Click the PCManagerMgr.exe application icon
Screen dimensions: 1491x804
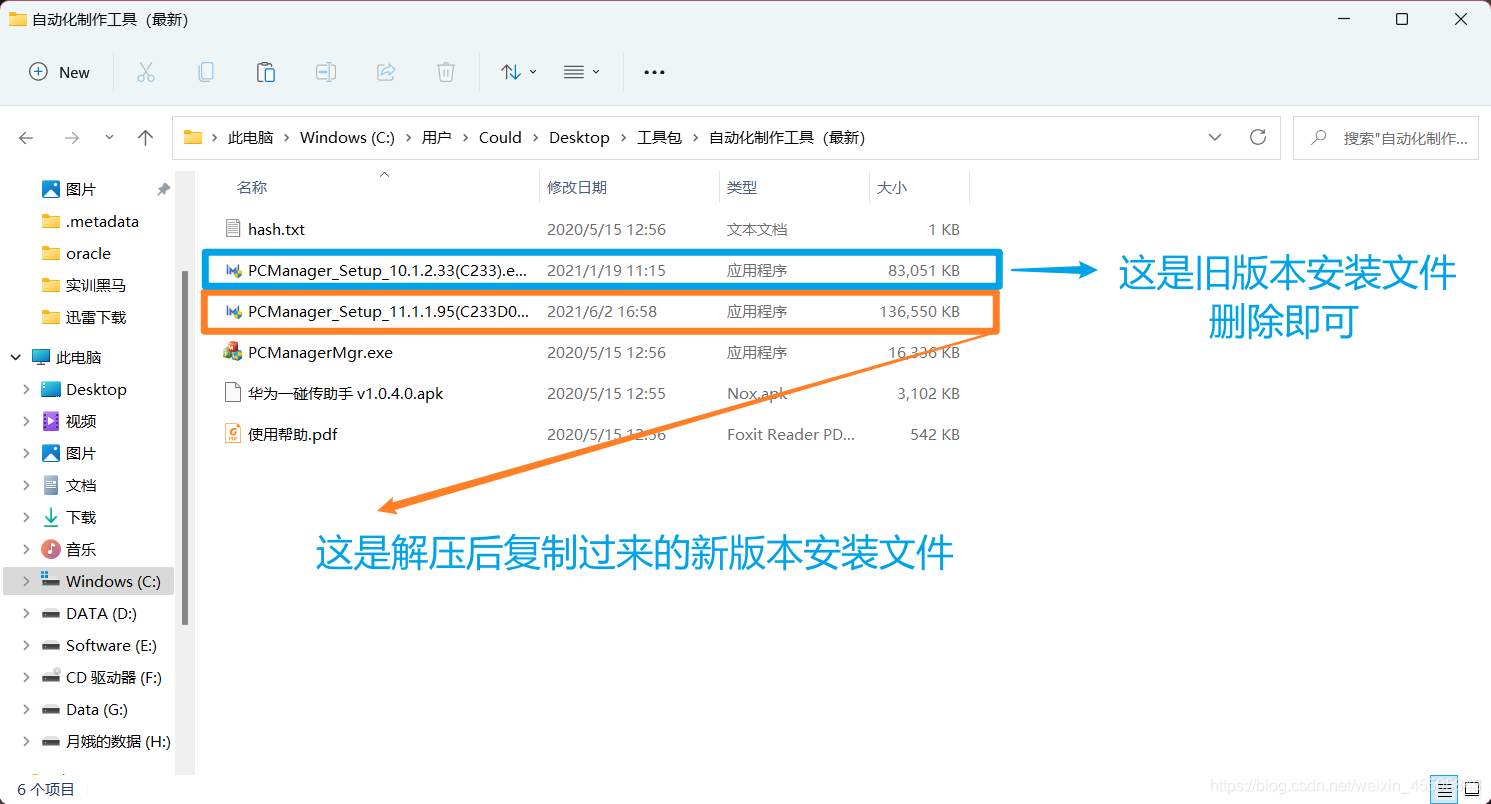tap(233, 352)
